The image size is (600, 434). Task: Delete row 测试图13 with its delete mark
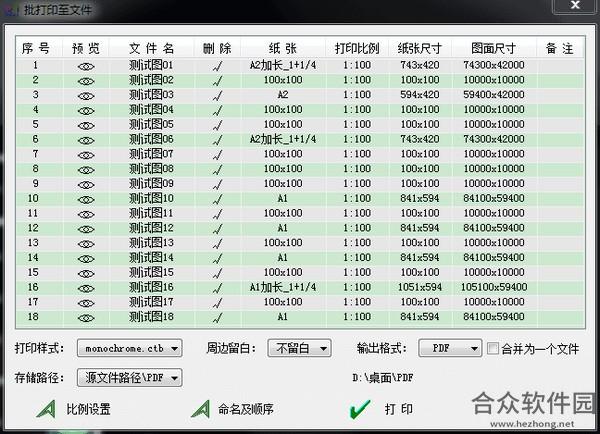(217, 244)
